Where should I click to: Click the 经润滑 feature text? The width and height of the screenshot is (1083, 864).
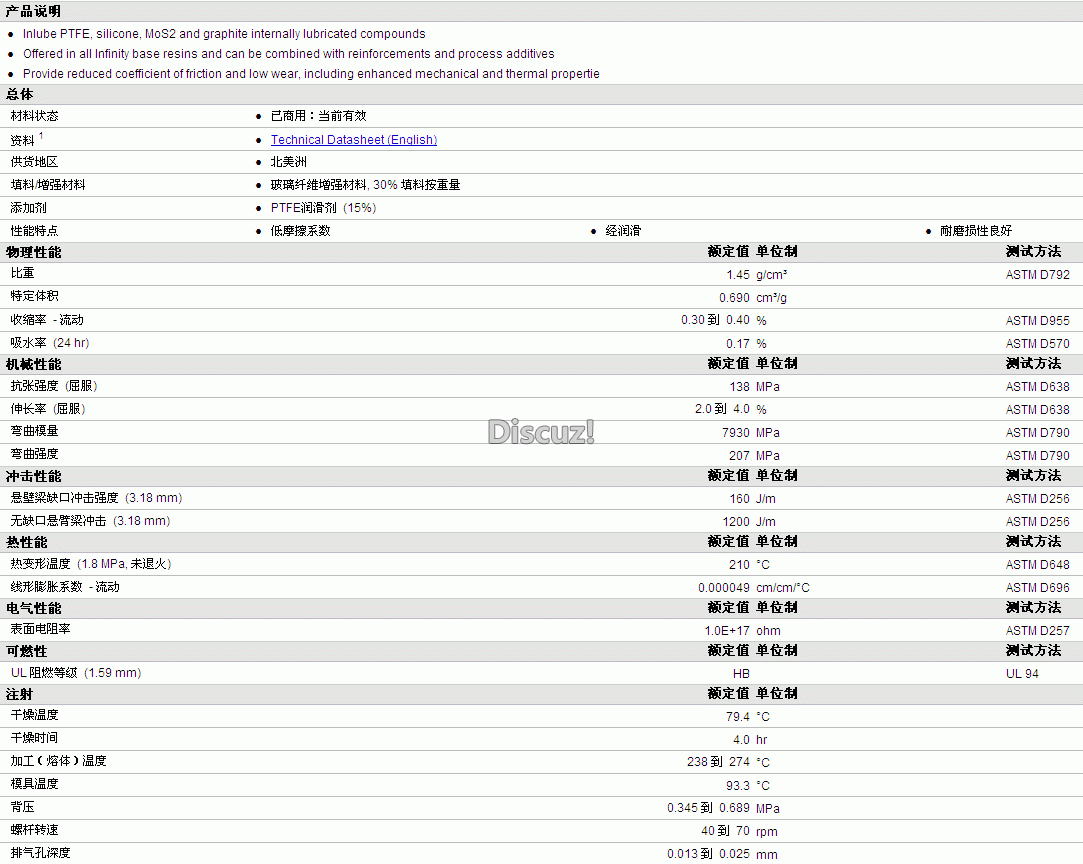pos(623,231)
